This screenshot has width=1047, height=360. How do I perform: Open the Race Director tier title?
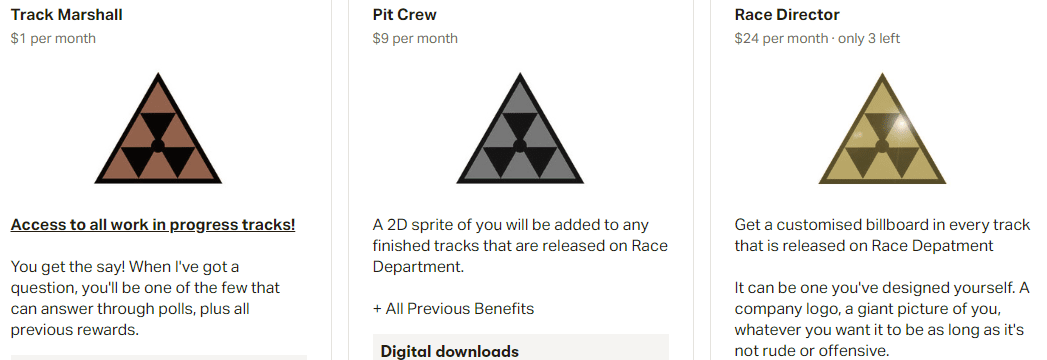[787, 15]
